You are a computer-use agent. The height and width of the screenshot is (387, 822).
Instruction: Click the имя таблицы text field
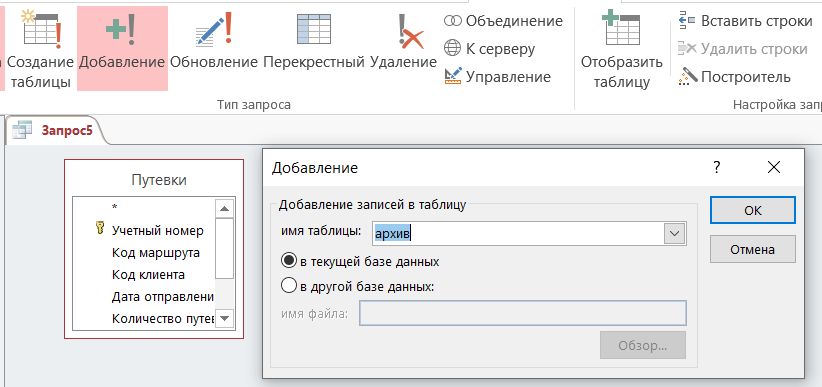518,233
